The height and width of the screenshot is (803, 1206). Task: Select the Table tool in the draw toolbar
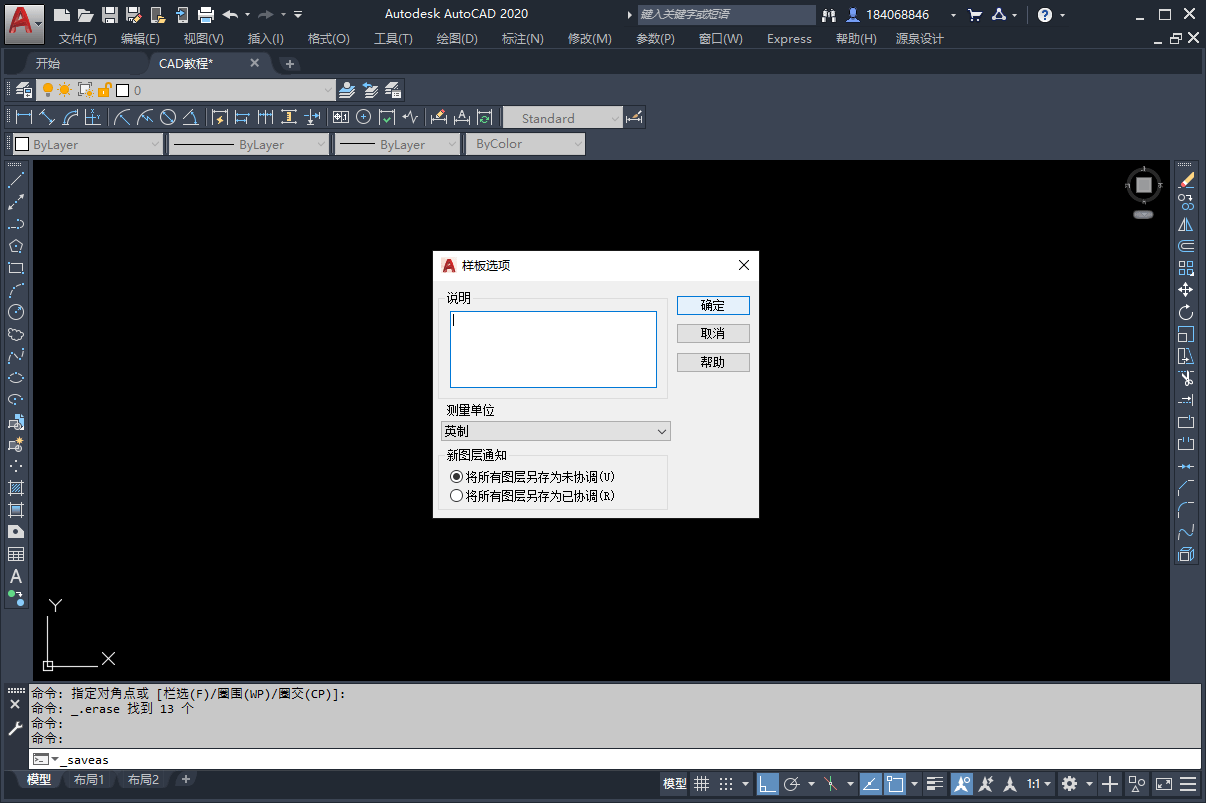coord(16,554)
